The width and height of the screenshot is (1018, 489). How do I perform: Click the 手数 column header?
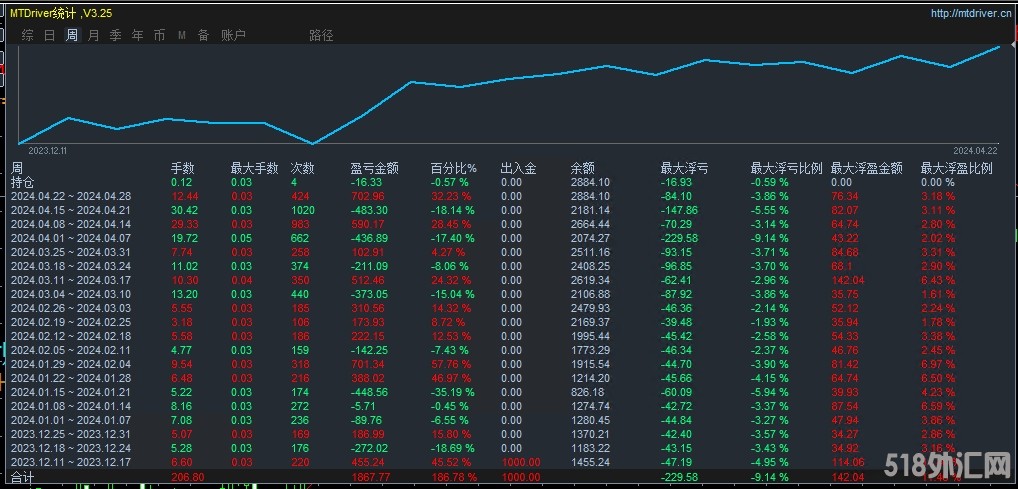coord(182,168)
